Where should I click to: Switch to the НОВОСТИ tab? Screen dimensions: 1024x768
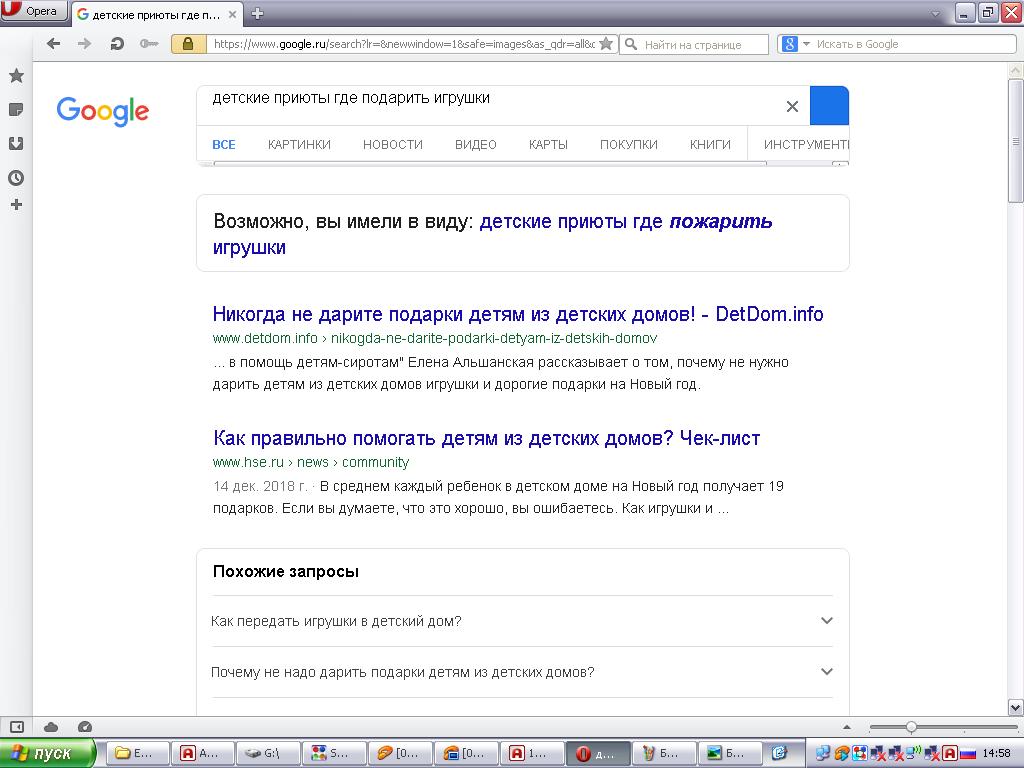coord(392,144)
